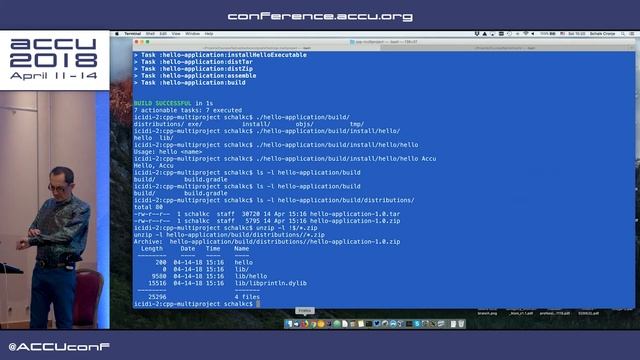Click the date and time in menu bar
640x360 pixels.
pos(577,34)
